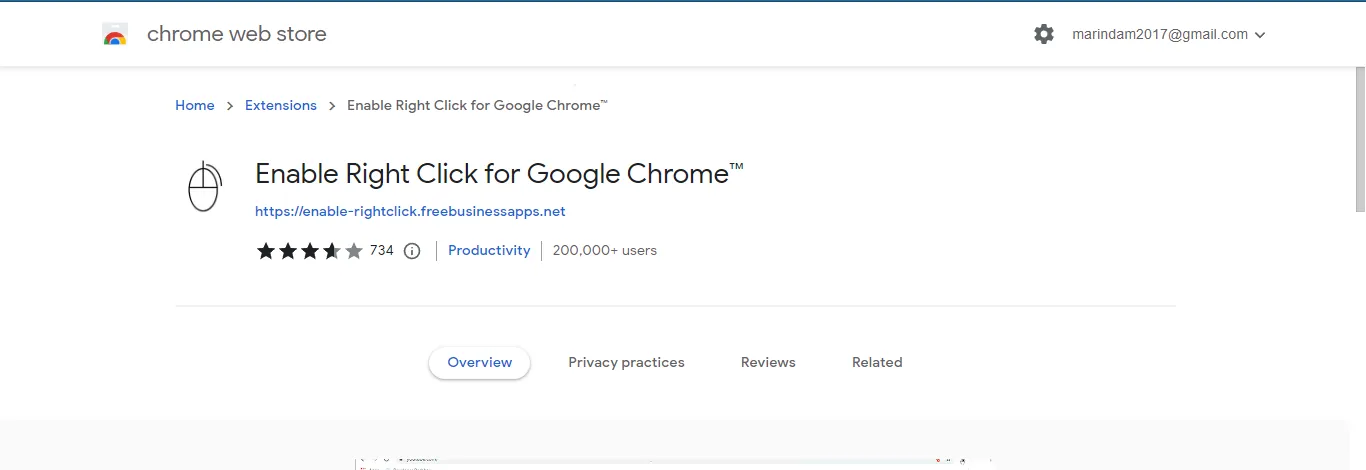Click the mouse extension icon
1366x470 pixels.
(204, 186)
